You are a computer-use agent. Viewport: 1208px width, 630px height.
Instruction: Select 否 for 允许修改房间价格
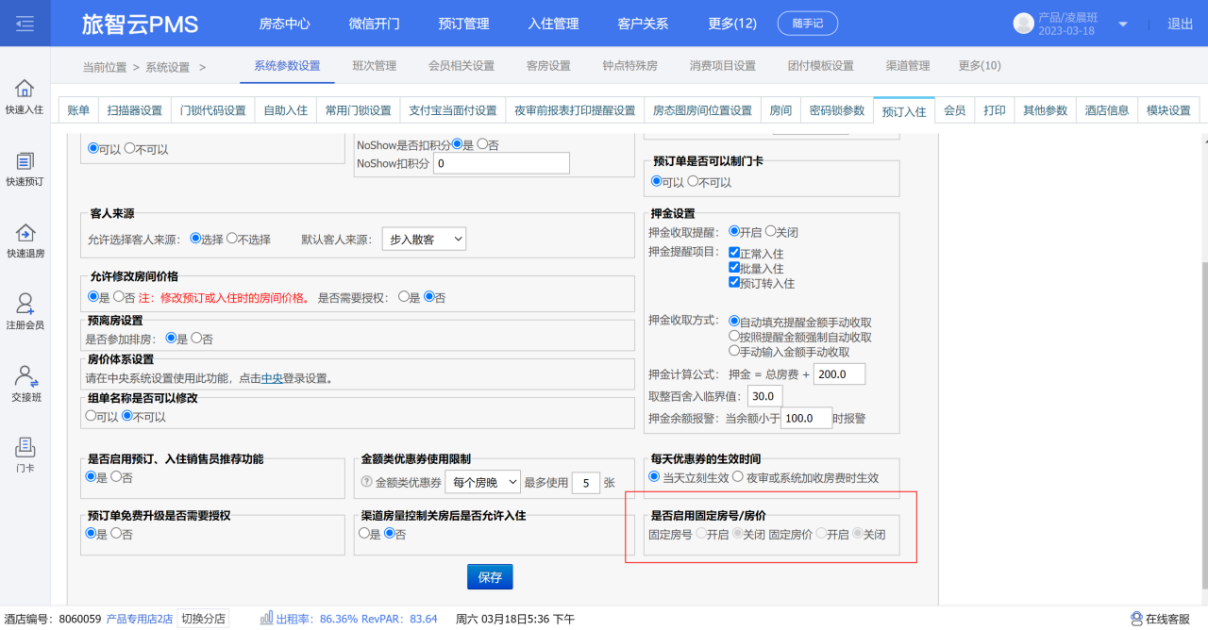118,297
